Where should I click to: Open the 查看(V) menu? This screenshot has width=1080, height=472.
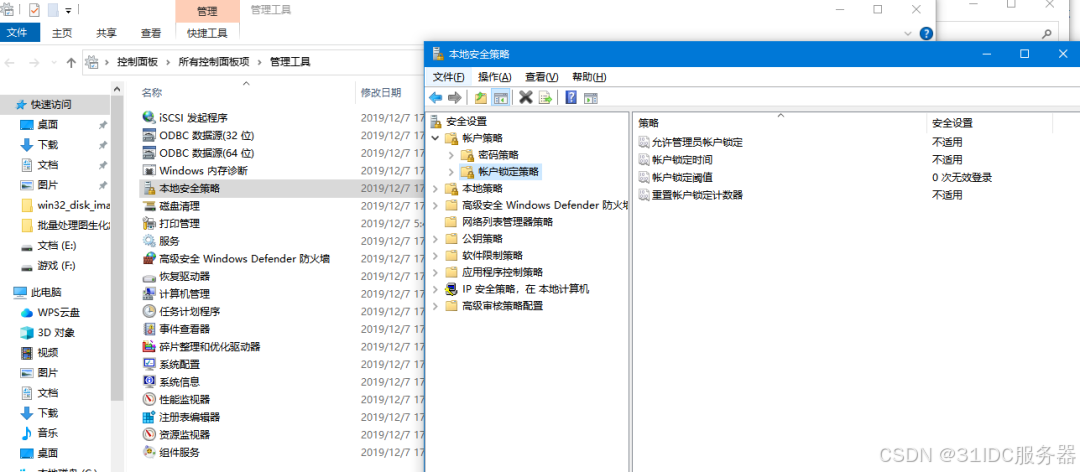click(x=542, y=77)
